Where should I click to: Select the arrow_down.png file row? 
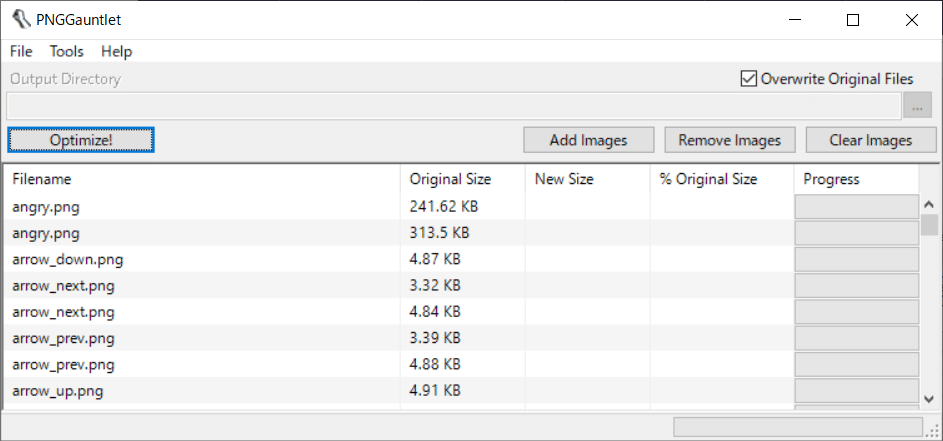tap(461, 259)
